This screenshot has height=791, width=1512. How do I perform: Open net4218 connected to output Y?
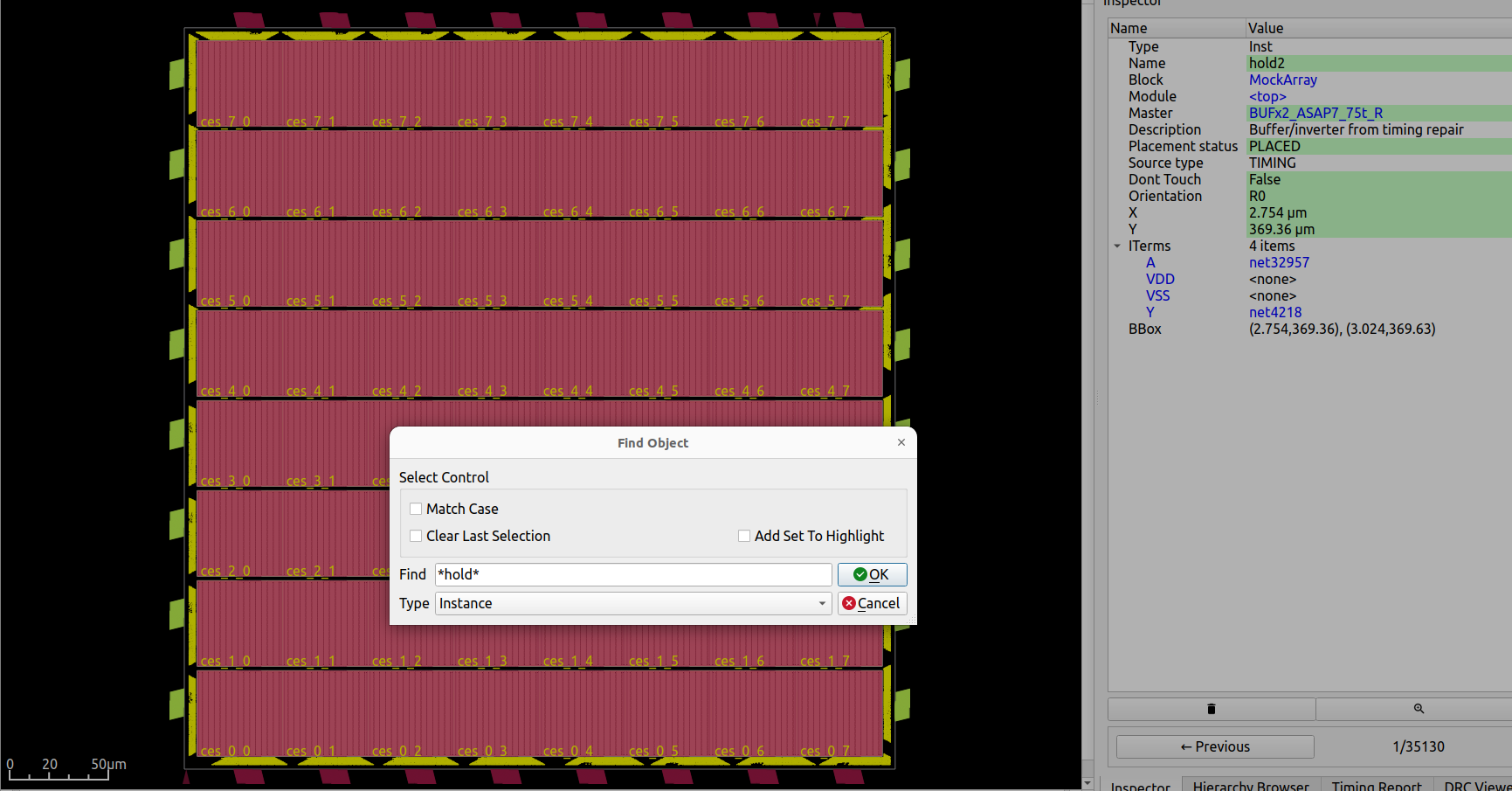tap(1275, 312)
